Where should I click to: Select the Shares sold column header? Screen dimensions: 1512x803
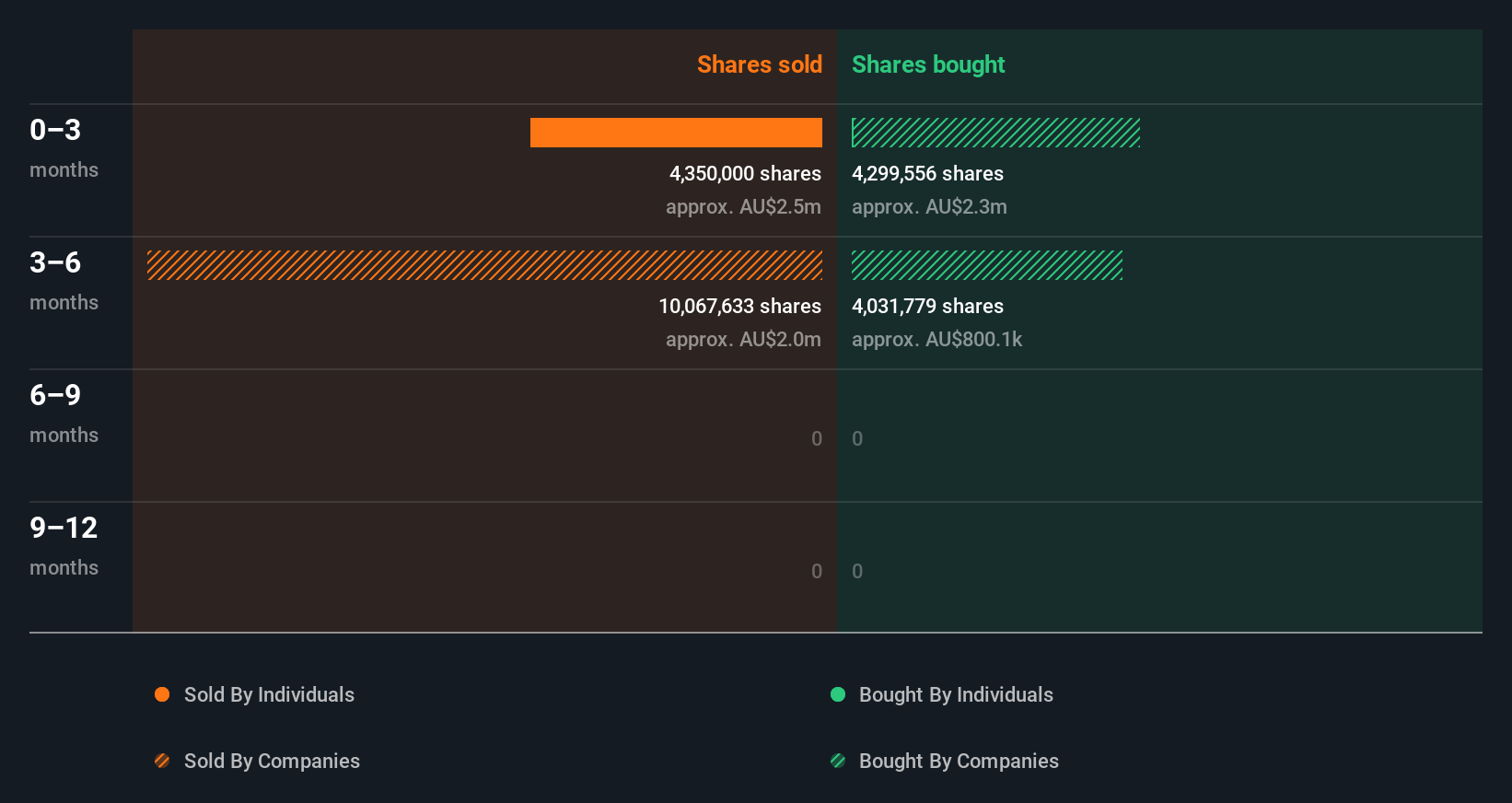pyautogui.click(x=759, y=64)
